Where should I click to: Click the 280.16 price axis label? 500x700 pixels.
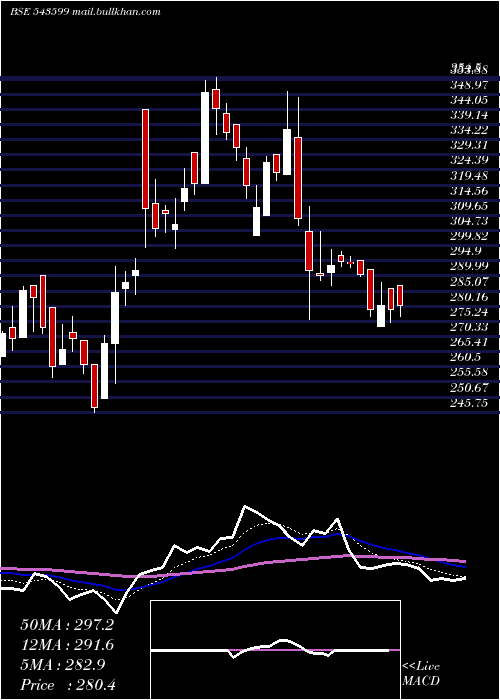click(x=469, y=297)
